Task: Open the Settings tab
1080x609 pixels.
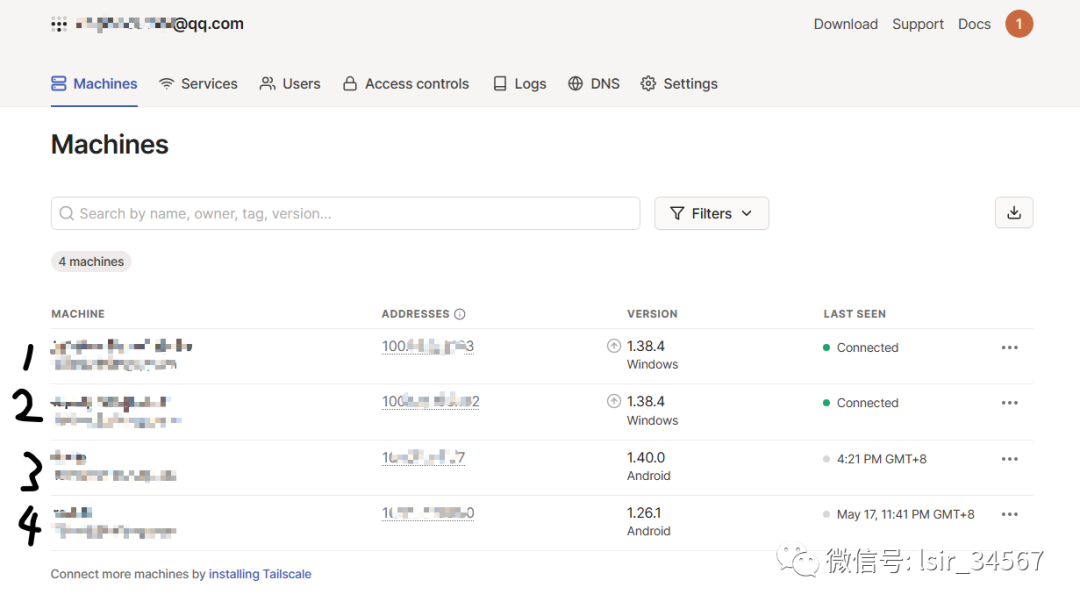Action: pos(679,84)
